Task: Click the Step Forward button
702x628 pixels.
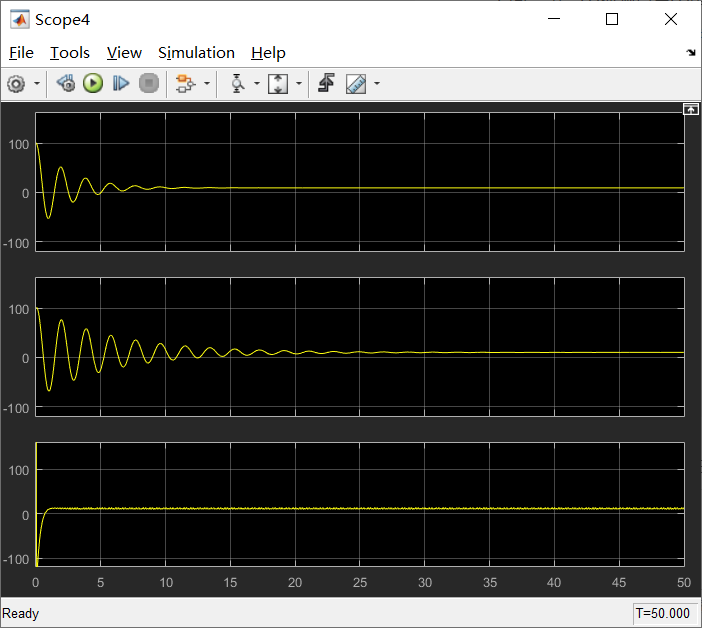Action: (120, 84)
